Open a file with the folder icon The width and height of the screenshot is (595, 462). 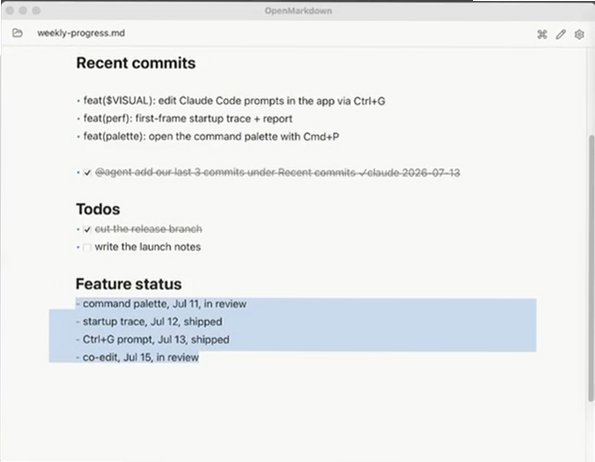[17, 33]
